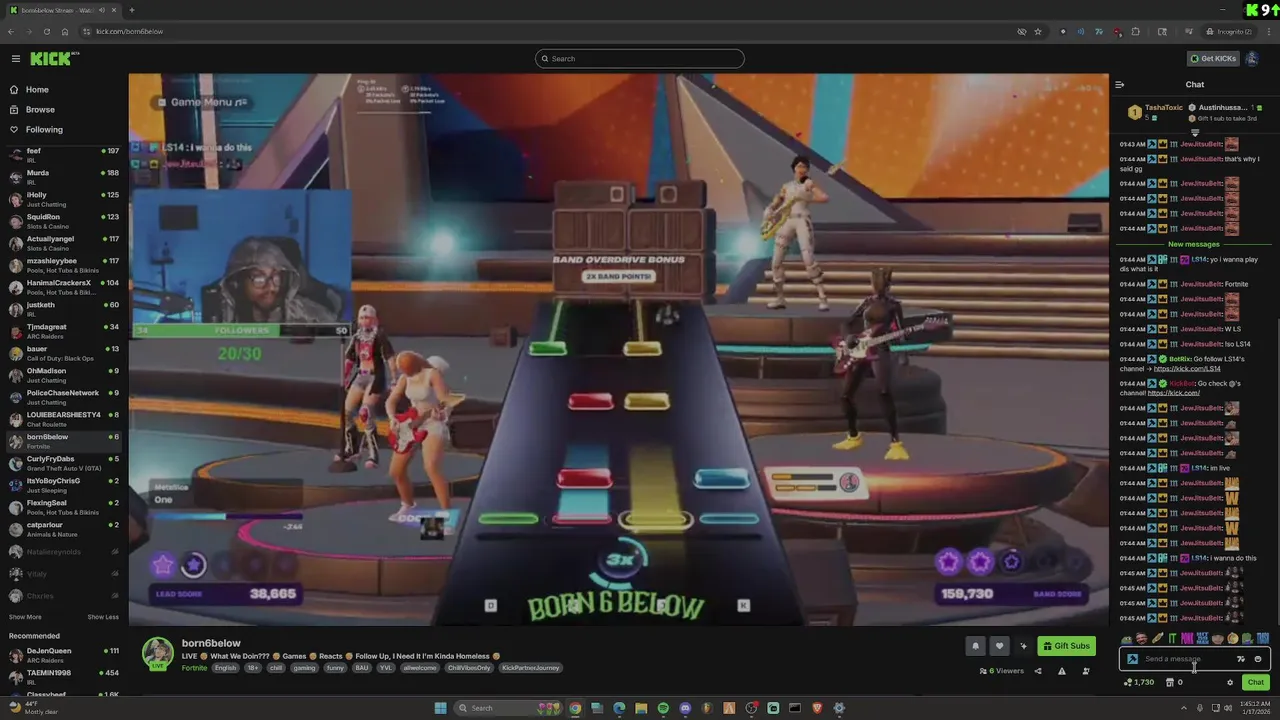Open the HanimalCrackersX channel
The height and width of the screenshot is (720, 1280).
pyautogui.click(x=64, y=287)
